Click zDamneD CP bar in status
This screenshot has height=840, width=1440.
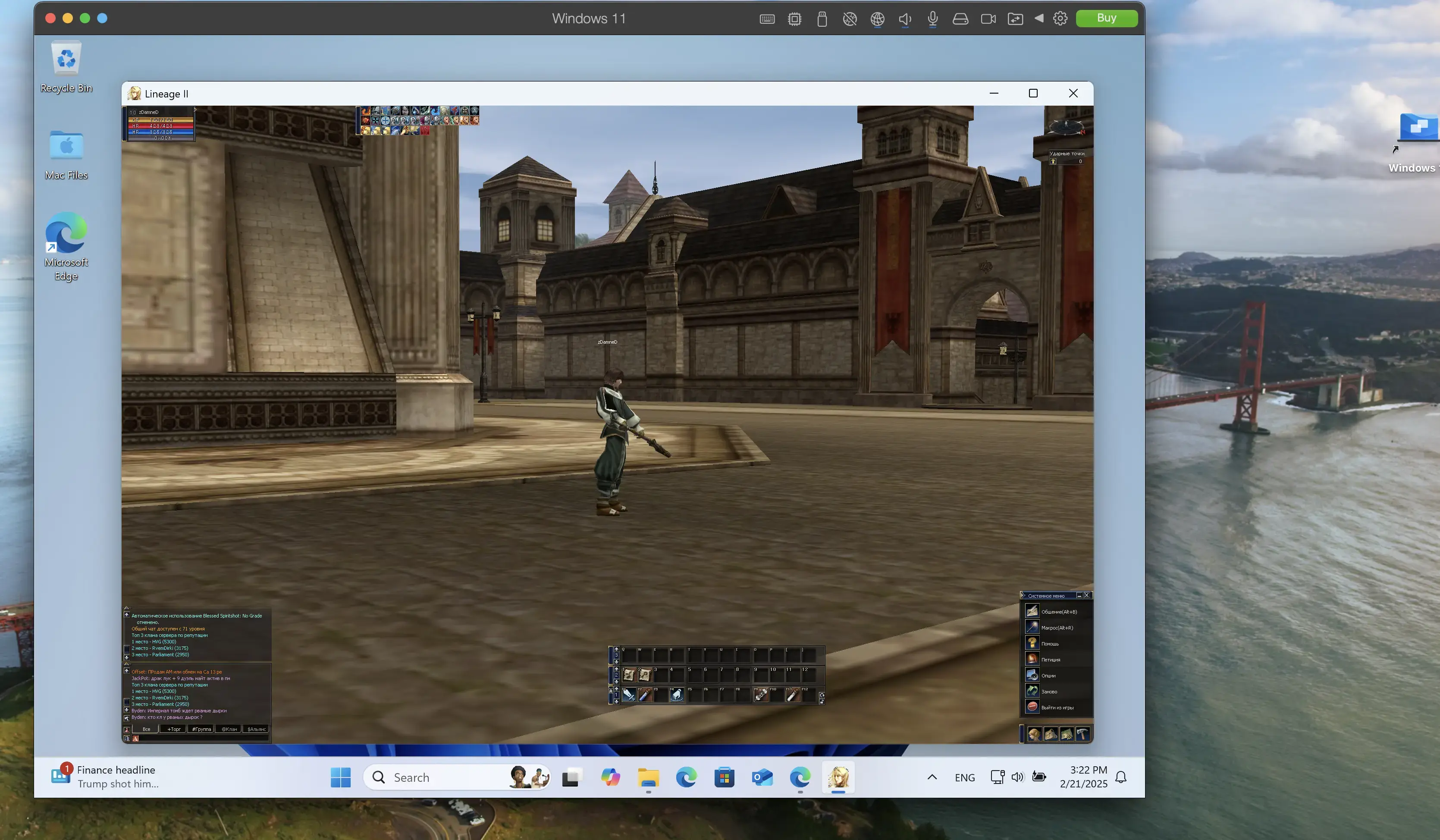[x=161, y=120]
